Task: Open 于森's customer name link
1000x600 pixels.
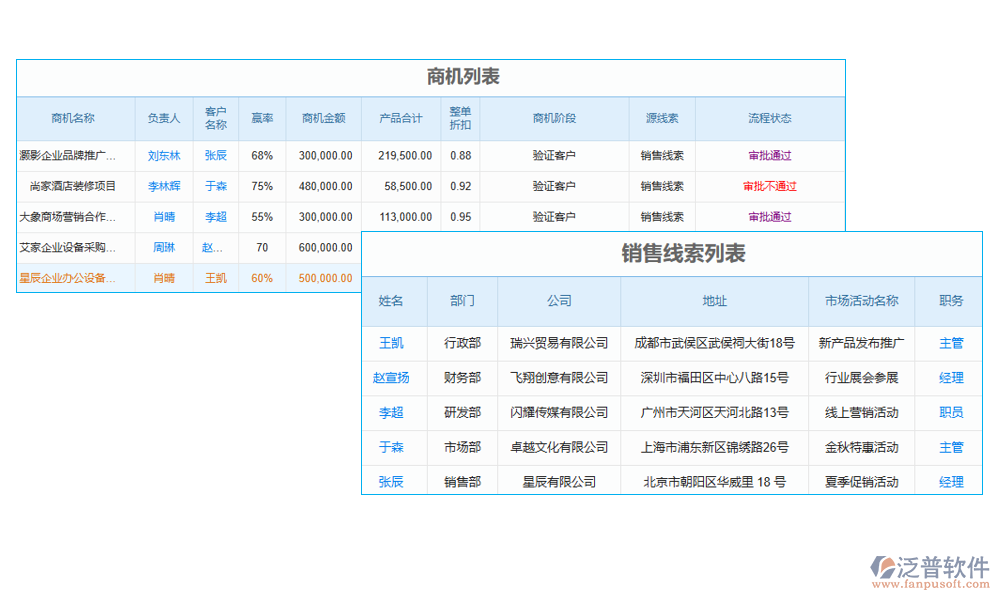Action: click(x=216, y=185)
